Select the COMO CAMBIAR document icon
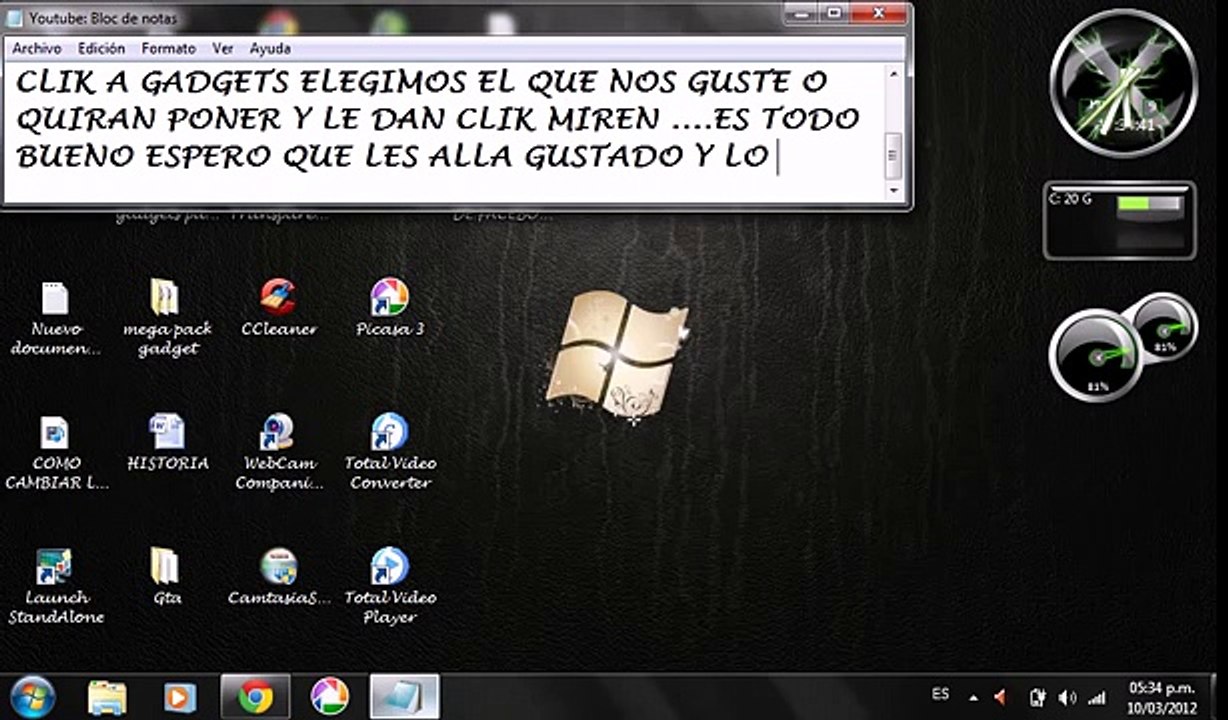1228x720 pixels. [x=55, y=452]
